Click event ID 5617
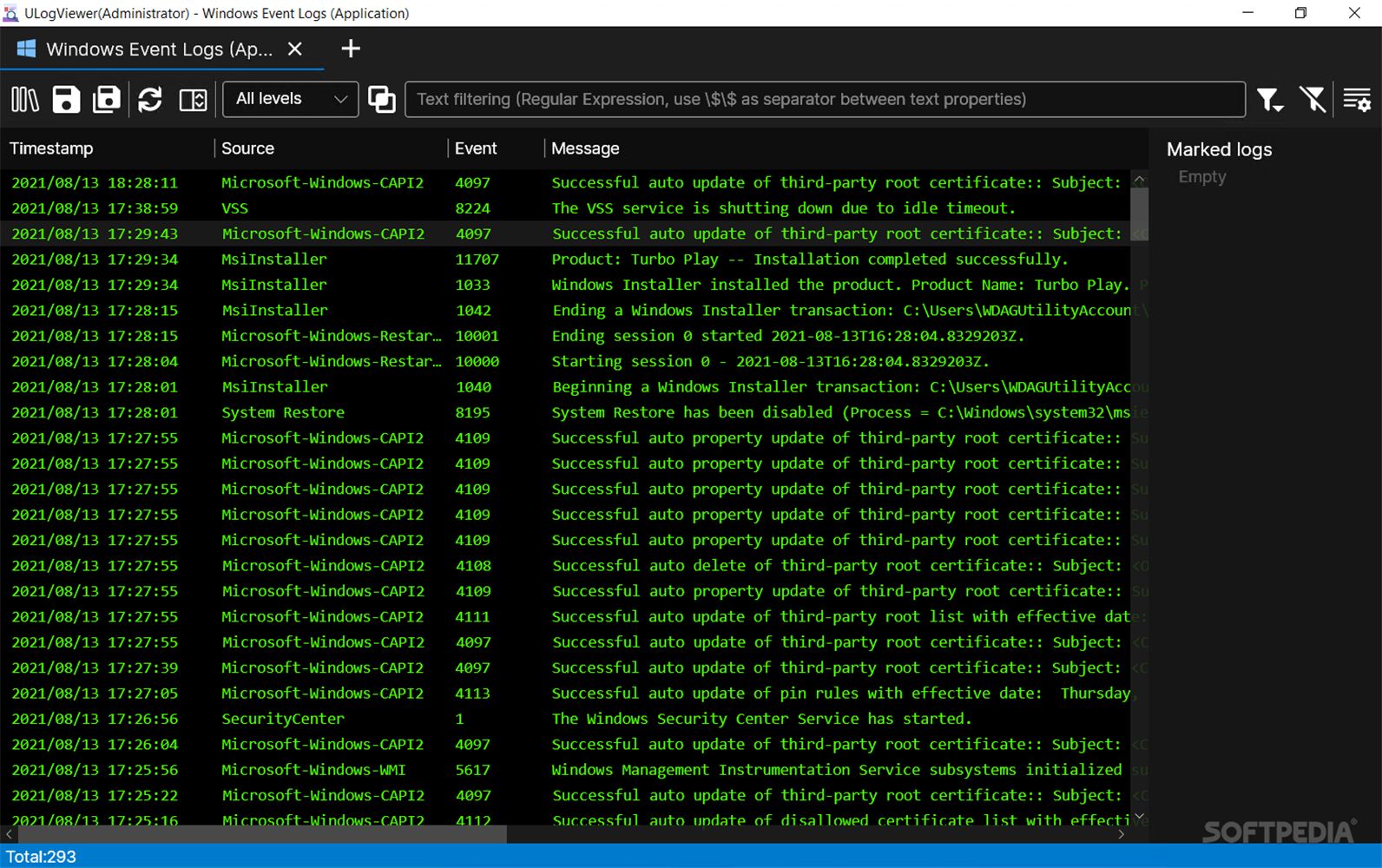Screen dimensions: 1382x868 click(x=472, y=770)
